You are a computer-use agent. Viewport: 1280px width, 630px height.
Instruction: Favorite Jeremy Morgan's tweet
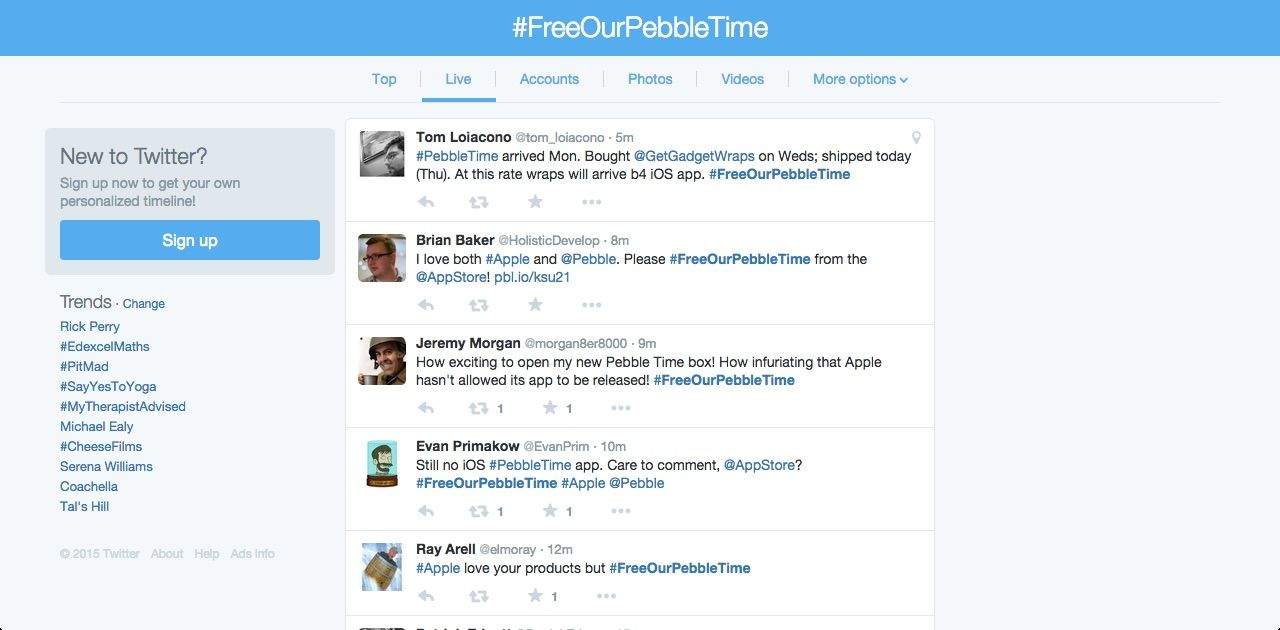pyautogui.click(x=551, y=408)
